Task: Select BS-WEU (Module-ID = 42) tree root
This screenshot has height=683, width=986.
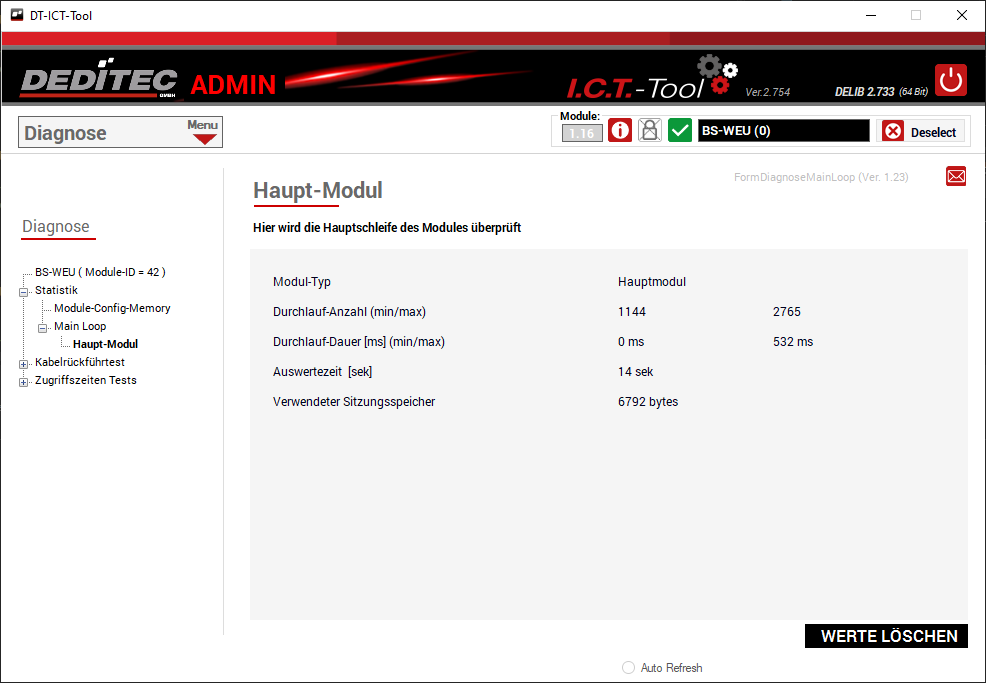Action: (x=100, y=272)
